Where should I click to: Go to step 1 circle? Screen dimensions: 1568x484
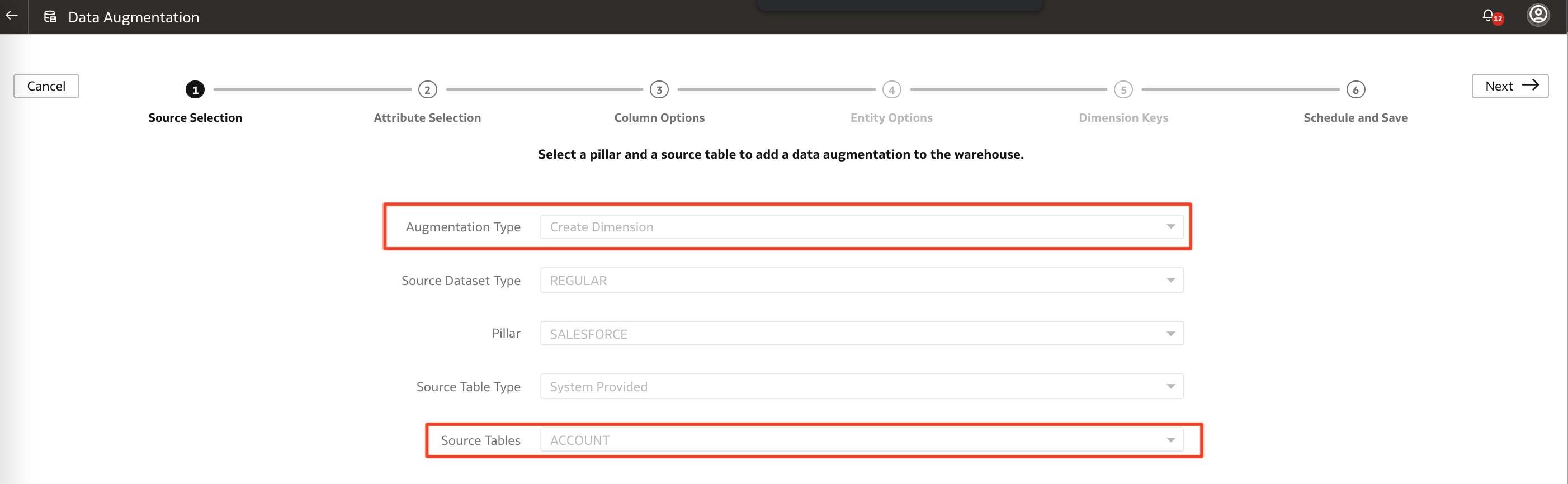pyautogui.click(x=195, y=90)
